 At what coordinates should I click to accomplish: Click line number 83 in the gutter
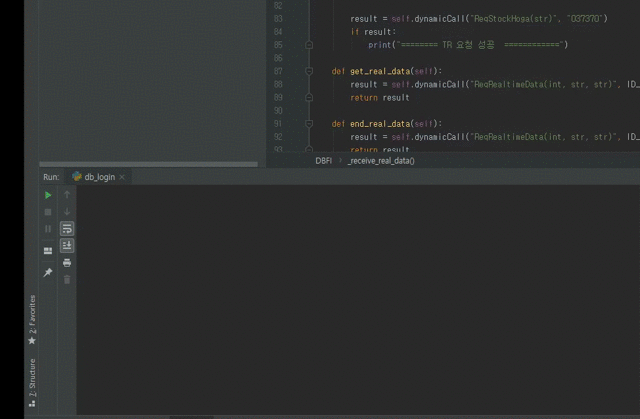(x=278, y=19)
